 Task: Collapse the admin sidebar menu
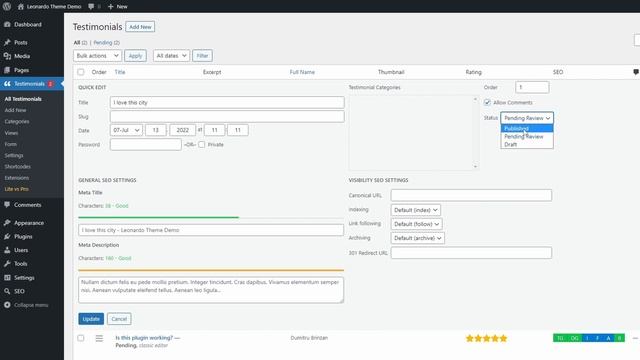click(27, 305)
